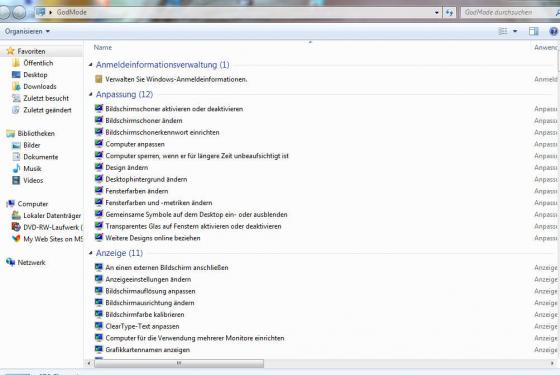Open the Videos library icon
The image size is (560, 375).
[x=16, y=180]
